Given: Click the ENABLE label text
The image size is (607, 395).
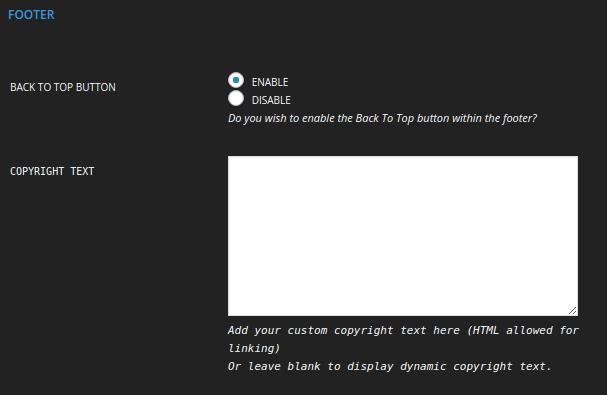Looking at the screenshot, I should point(270,82).
